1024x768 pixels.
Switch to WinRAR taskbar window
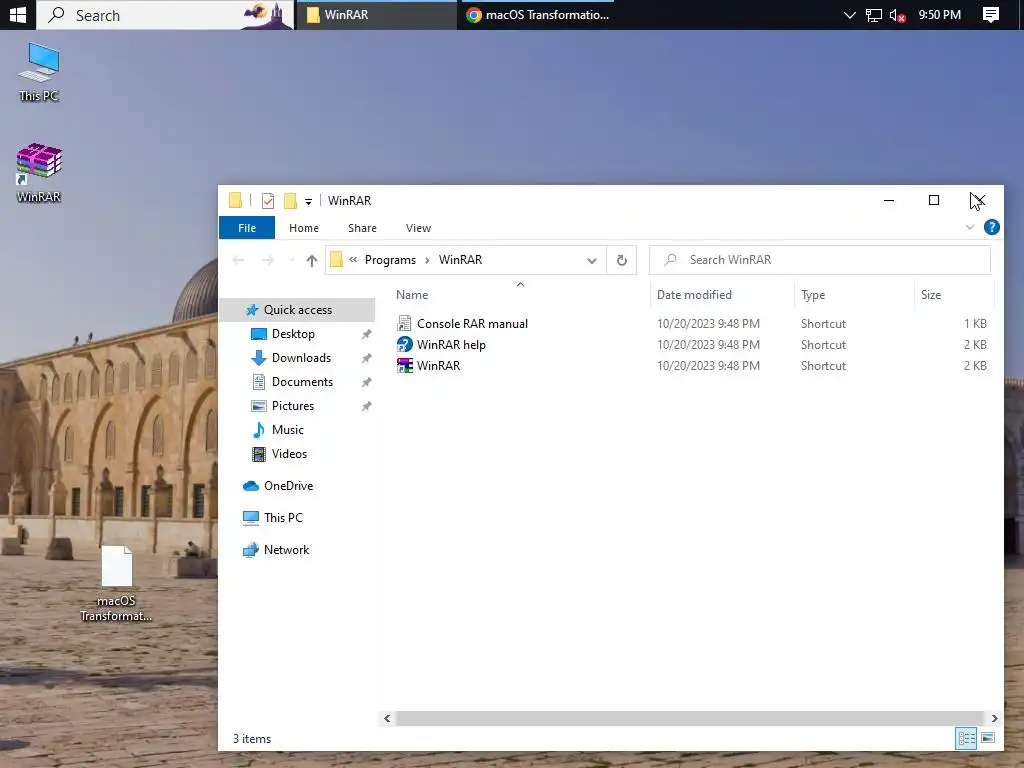(377, 14)
